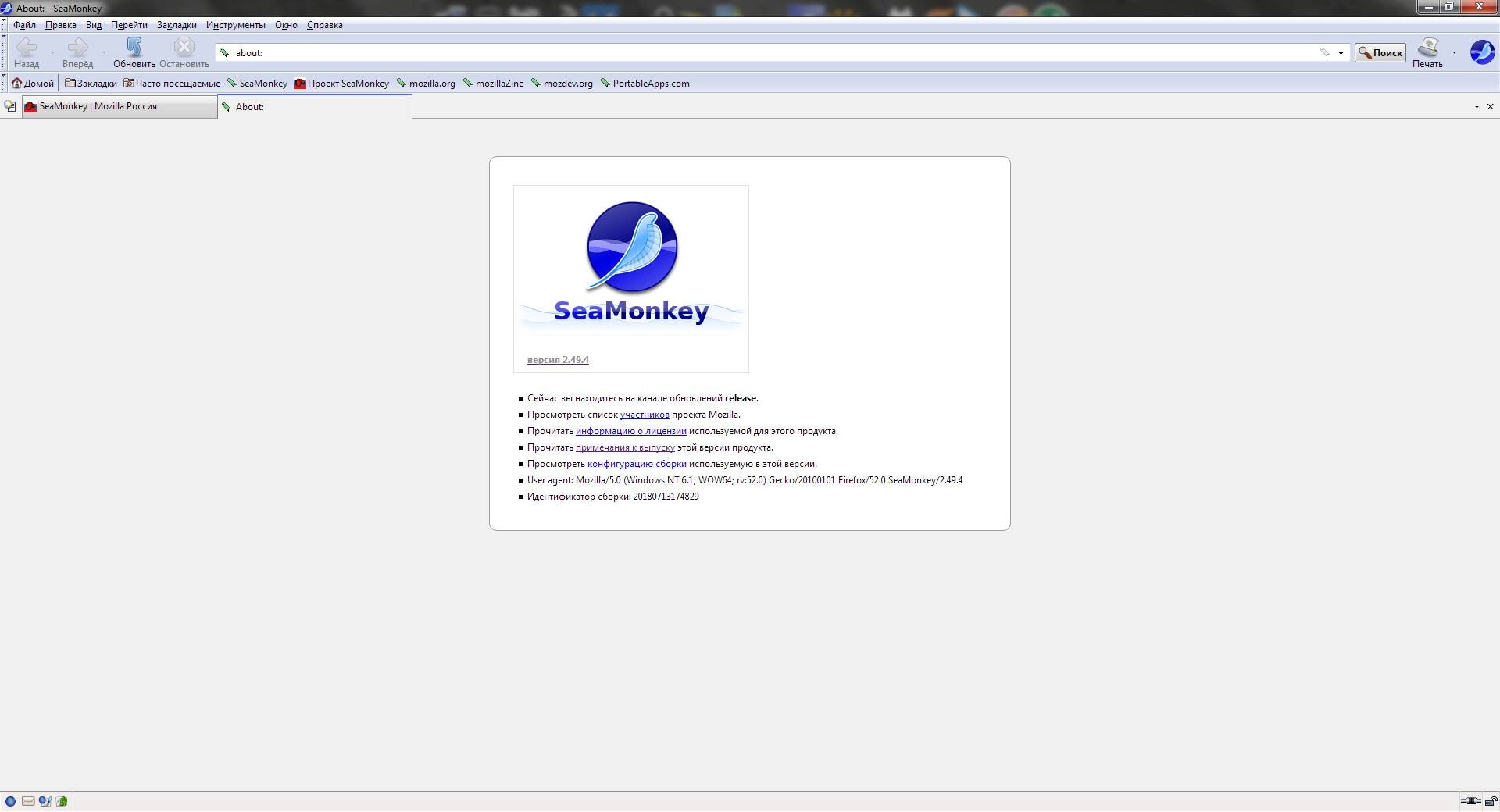Viewport: 1500px width, 812px height.
Task: Toggle the online/offline connection icon
Action: 1471,801
